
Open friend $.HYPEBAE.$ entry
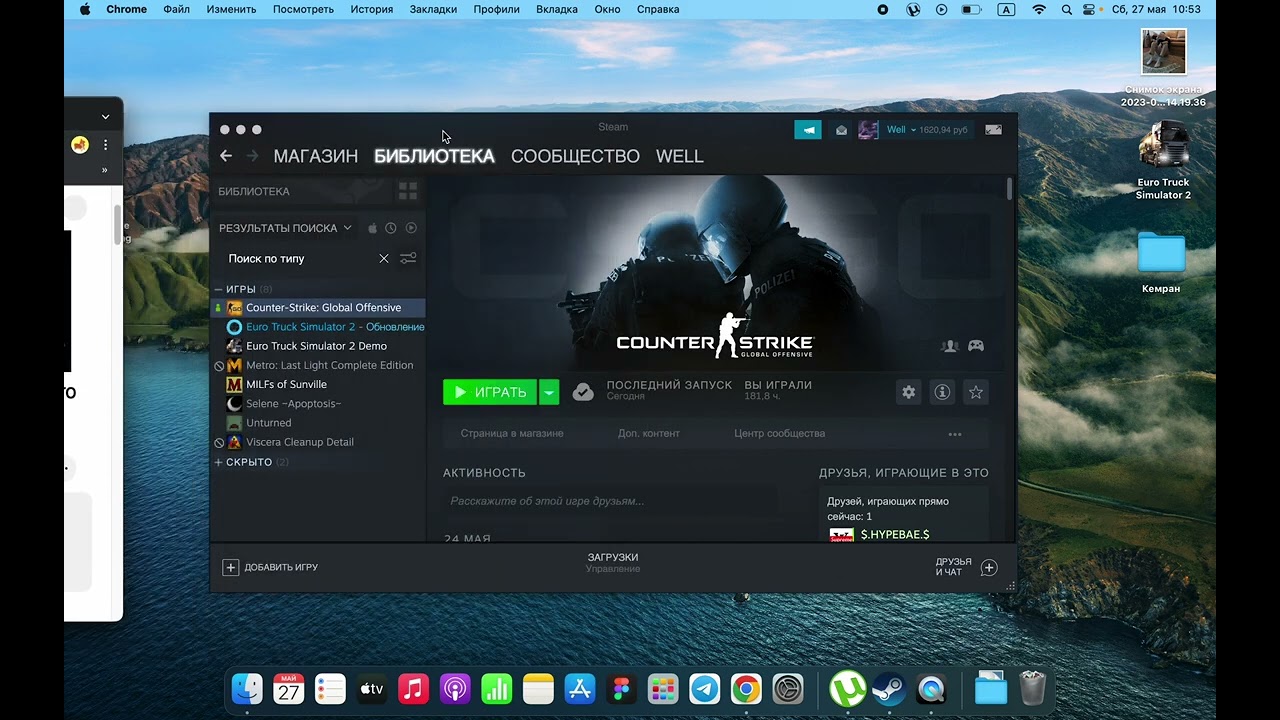coord(880,535)
